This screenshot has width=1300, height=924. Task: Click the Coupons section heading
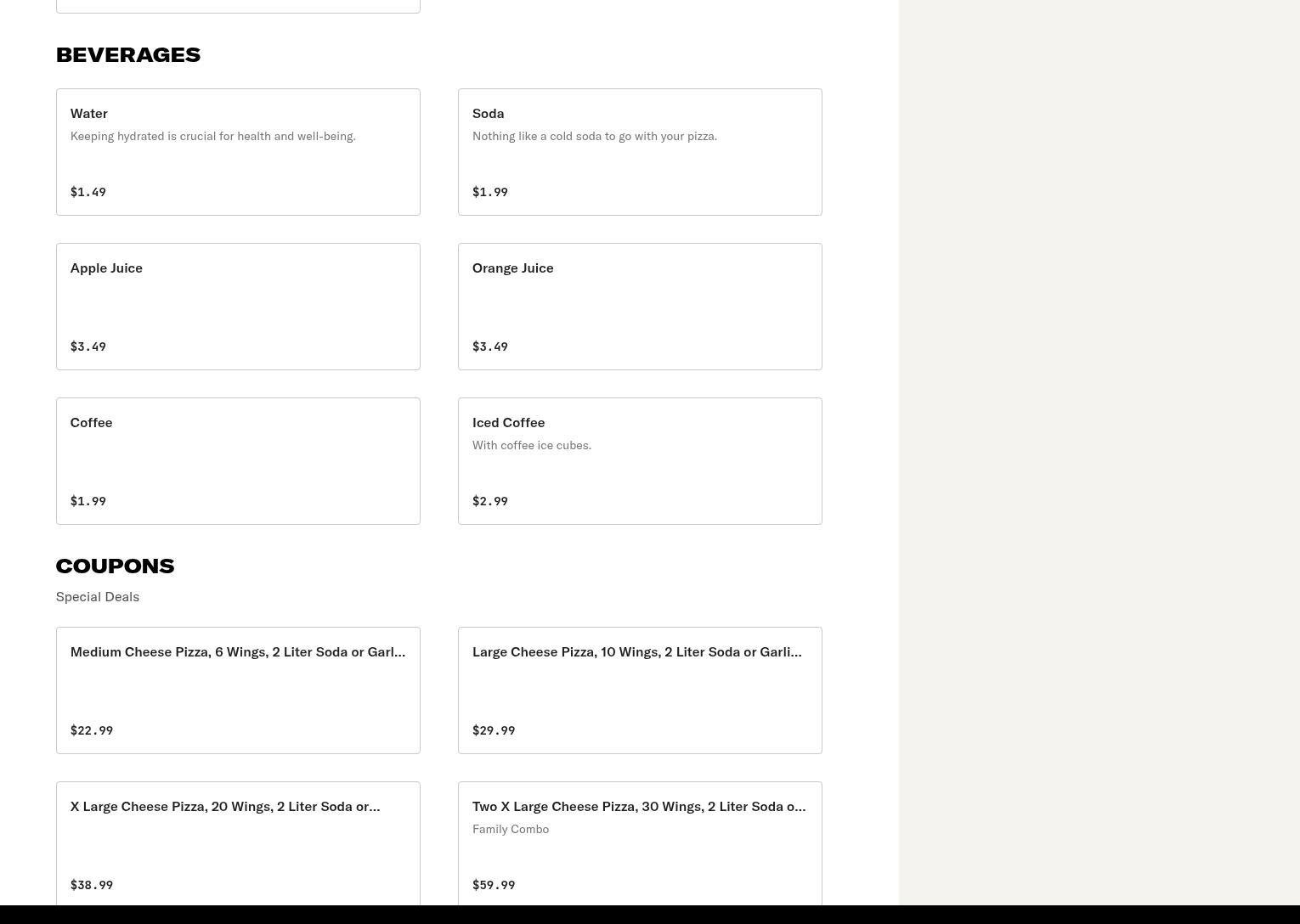[115, 566]
